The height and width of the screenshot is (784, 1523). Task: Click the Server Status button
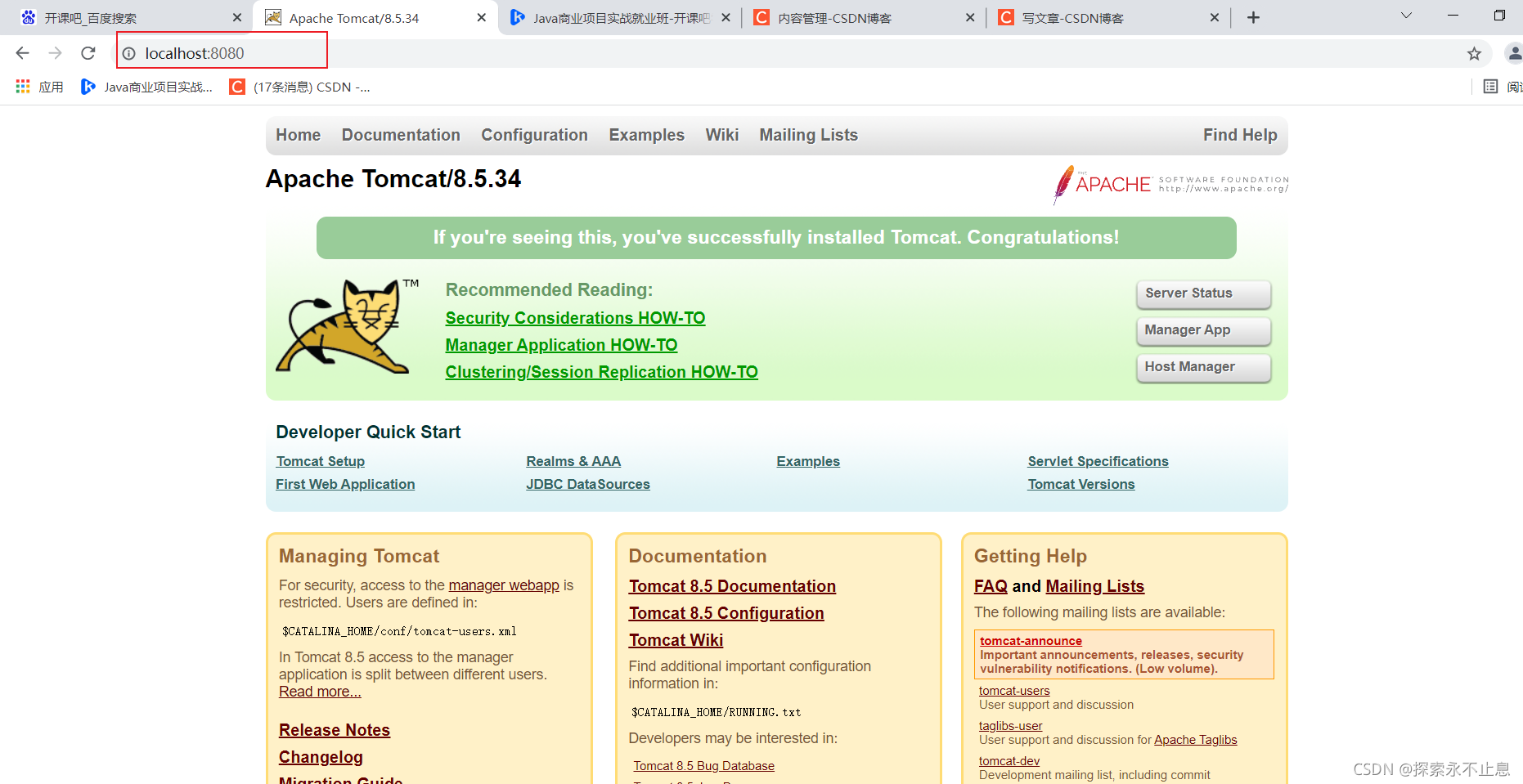[1203, 293]
